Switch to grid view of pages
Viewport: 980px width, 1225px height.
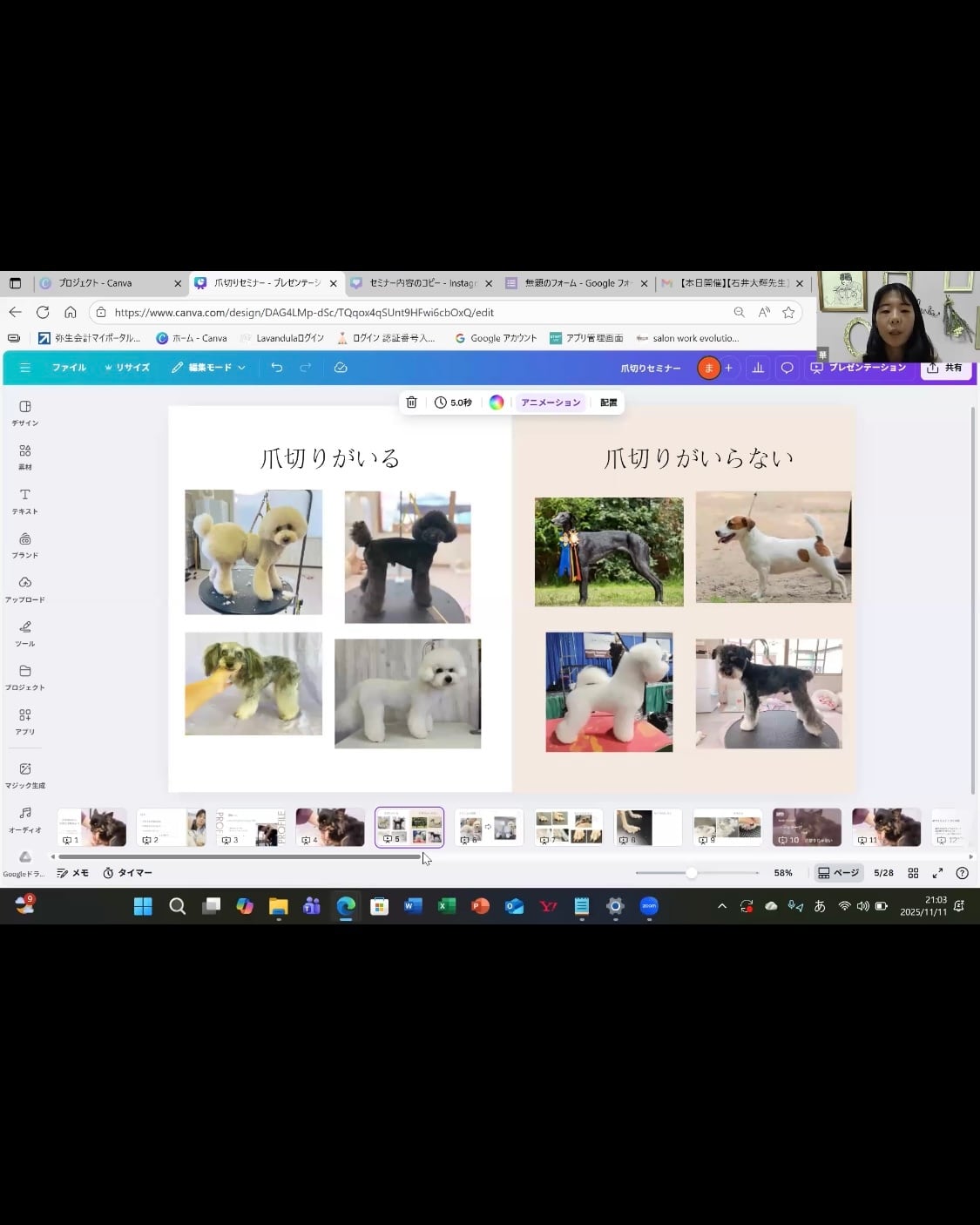(913, 872)
